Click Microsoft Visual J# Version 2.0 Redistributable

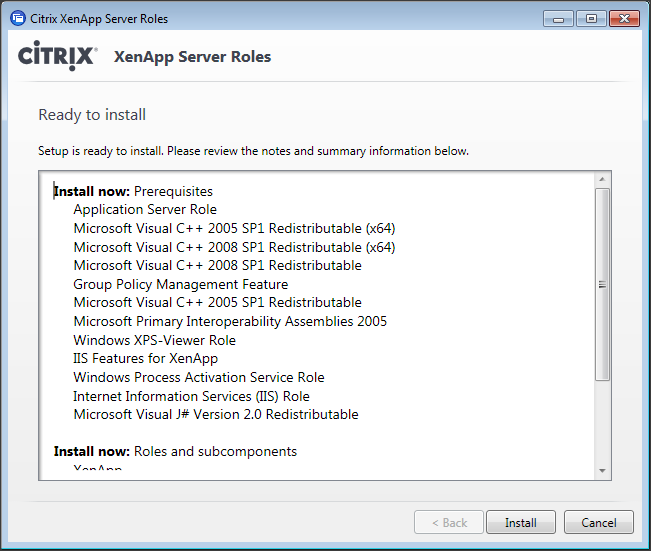tap(215, 414)
